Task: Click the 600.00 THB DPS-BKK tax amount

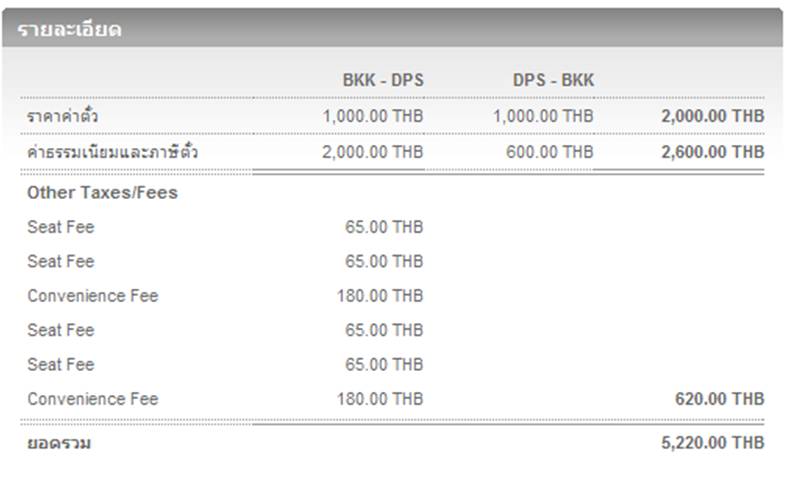Action: coord(550,152)
